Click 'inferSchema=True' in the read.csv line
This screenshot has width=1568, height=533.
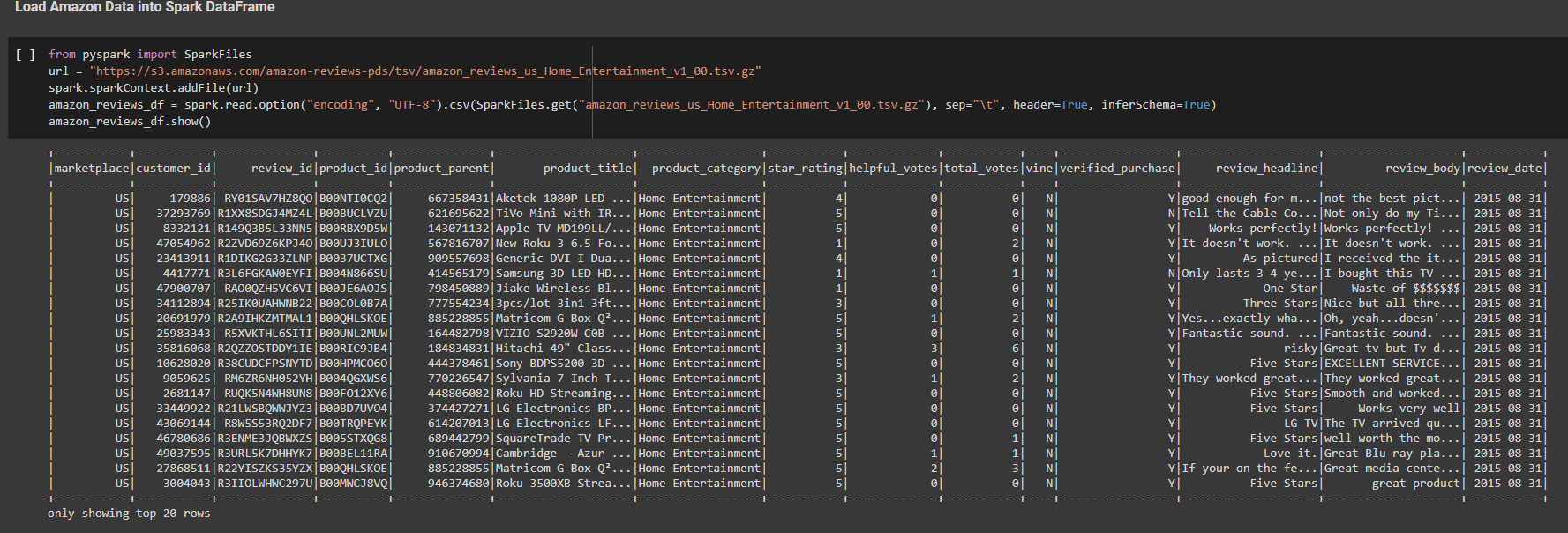pyautogui.click(x=1155, y=105)
